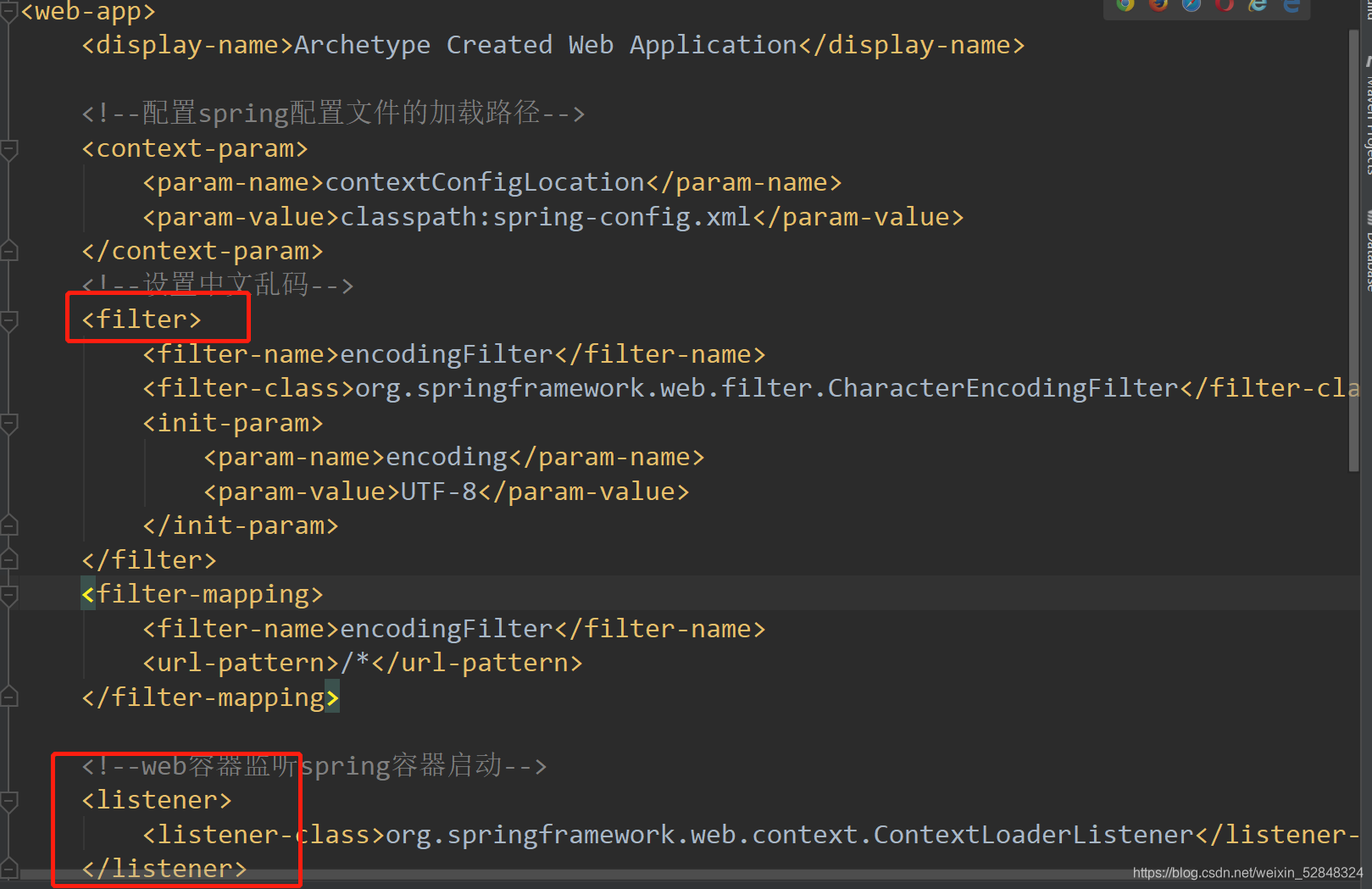Collapse the listener element fold marker
The image size is (1372, 889).
(8, 801)
